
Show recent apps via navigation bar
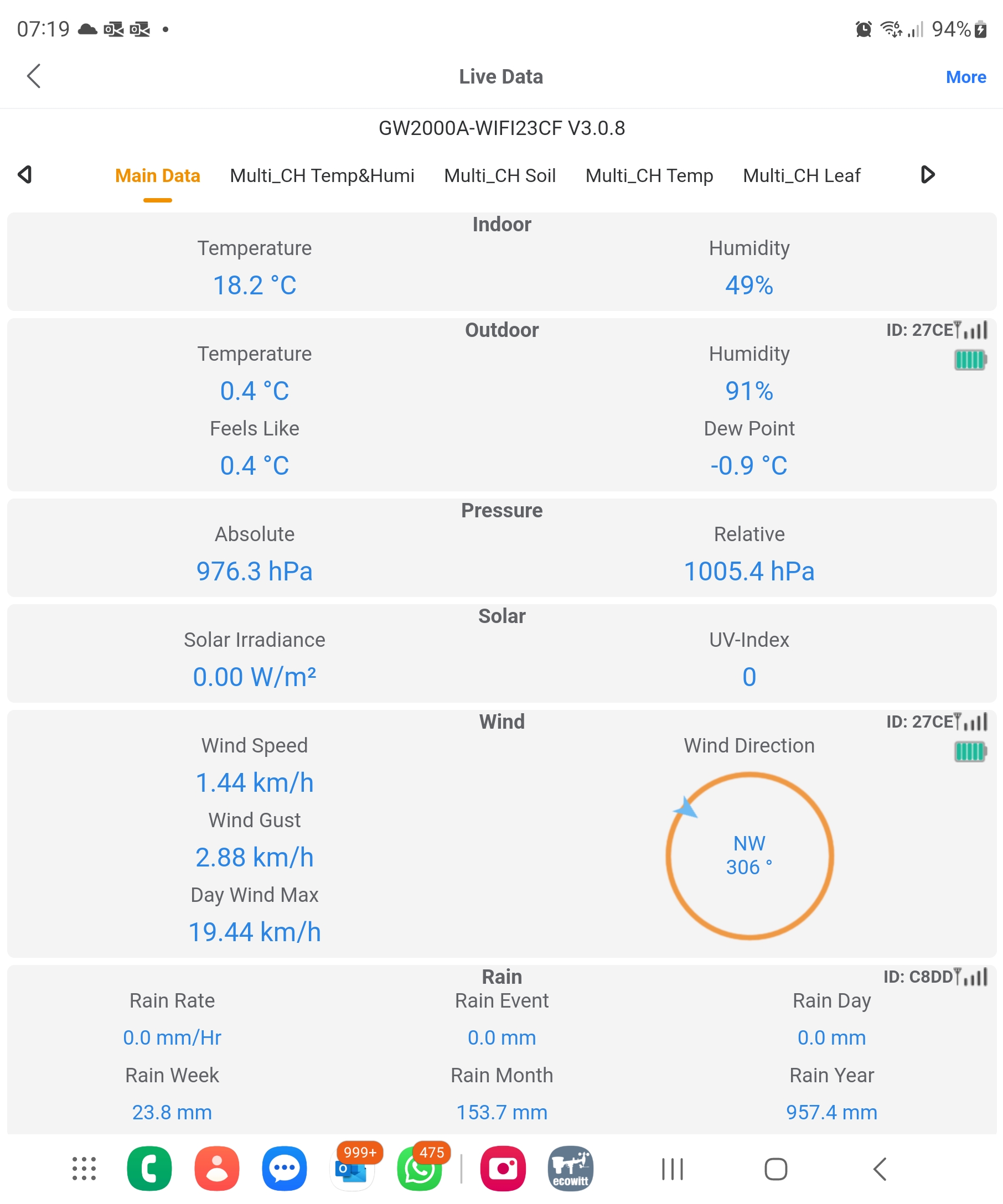coord(672,1169)
